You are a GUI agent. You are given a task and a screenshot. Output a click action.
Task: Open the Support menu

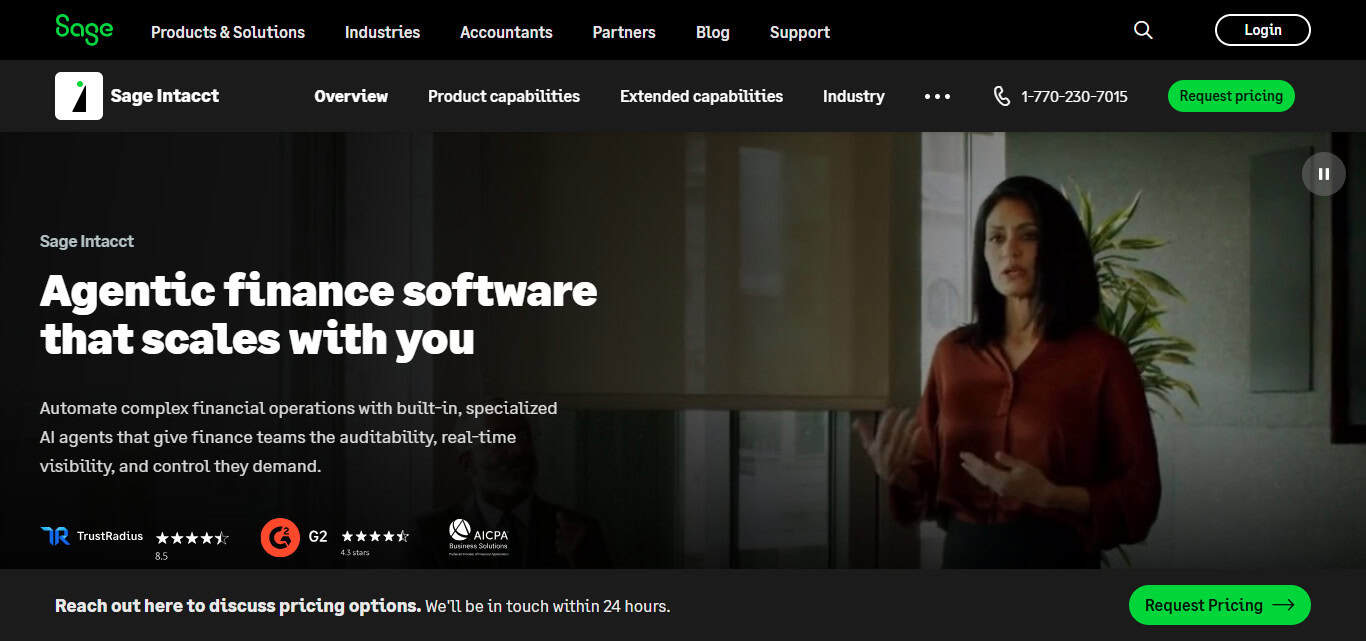800,32
